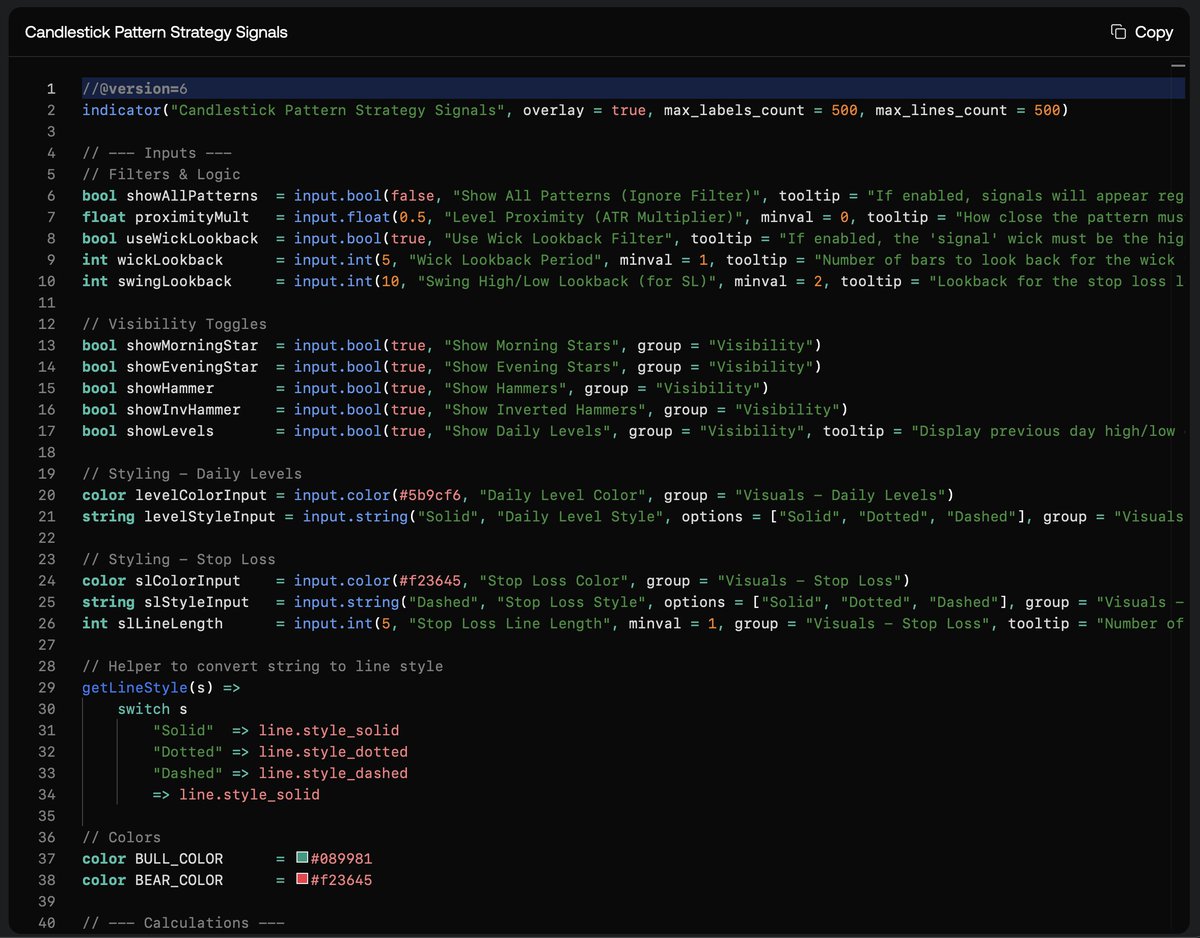Select line number 2 in the gutter
This screenshot has height=938, width=1200.
(50, 110)
